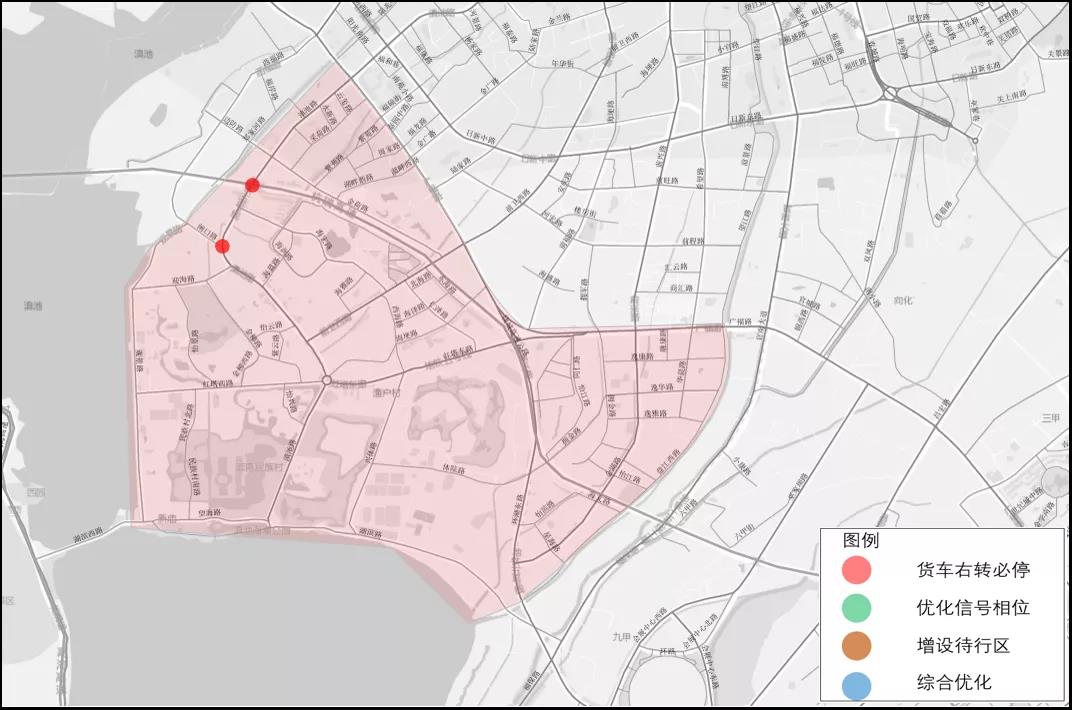Viewport: 1072px width, 710px height.
Task: Click the 体院路 road label
Action: point(452,468)
